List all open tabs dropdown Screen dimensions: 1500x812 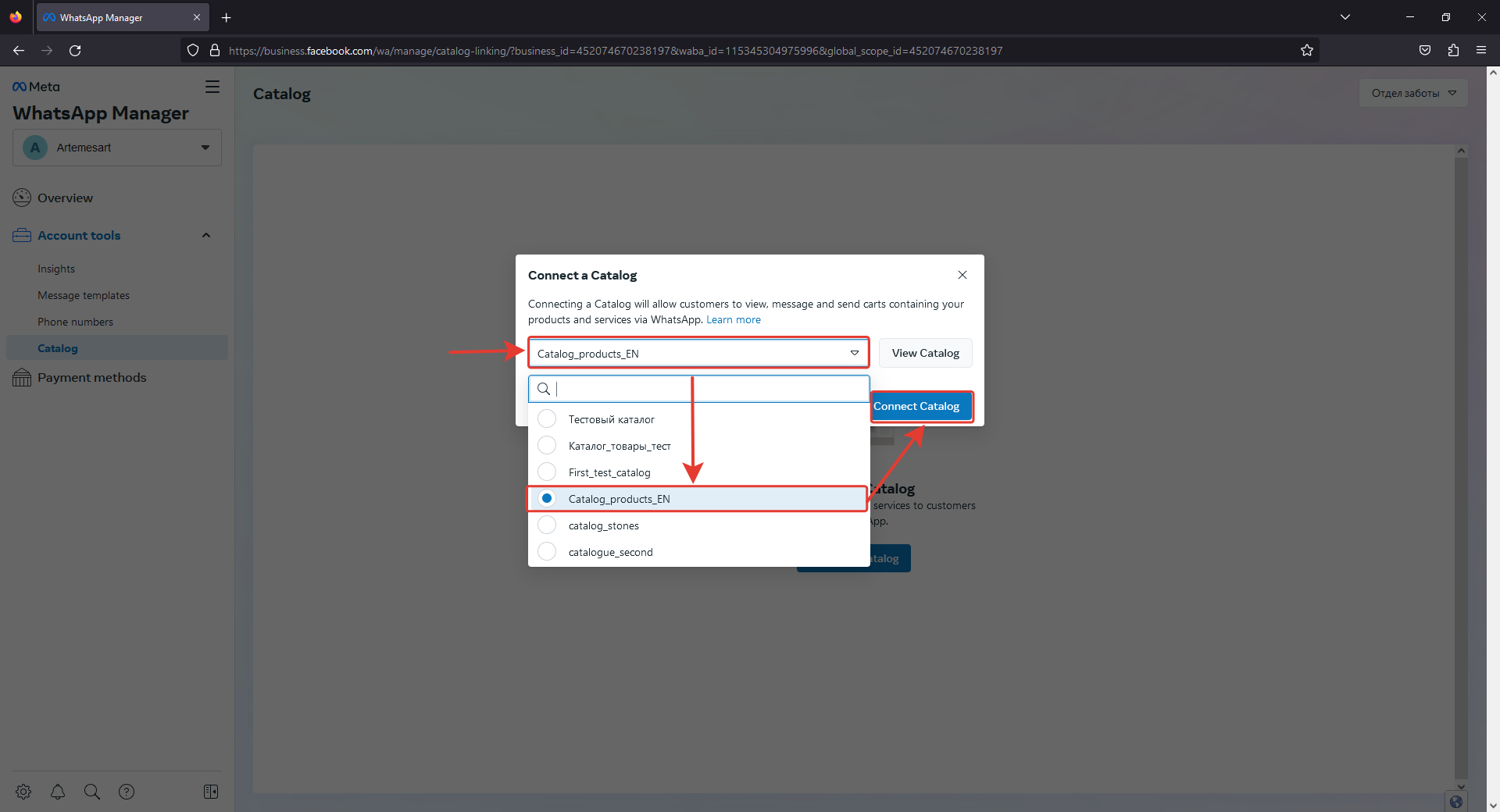pyautogui.click(x=1345, y=17)
